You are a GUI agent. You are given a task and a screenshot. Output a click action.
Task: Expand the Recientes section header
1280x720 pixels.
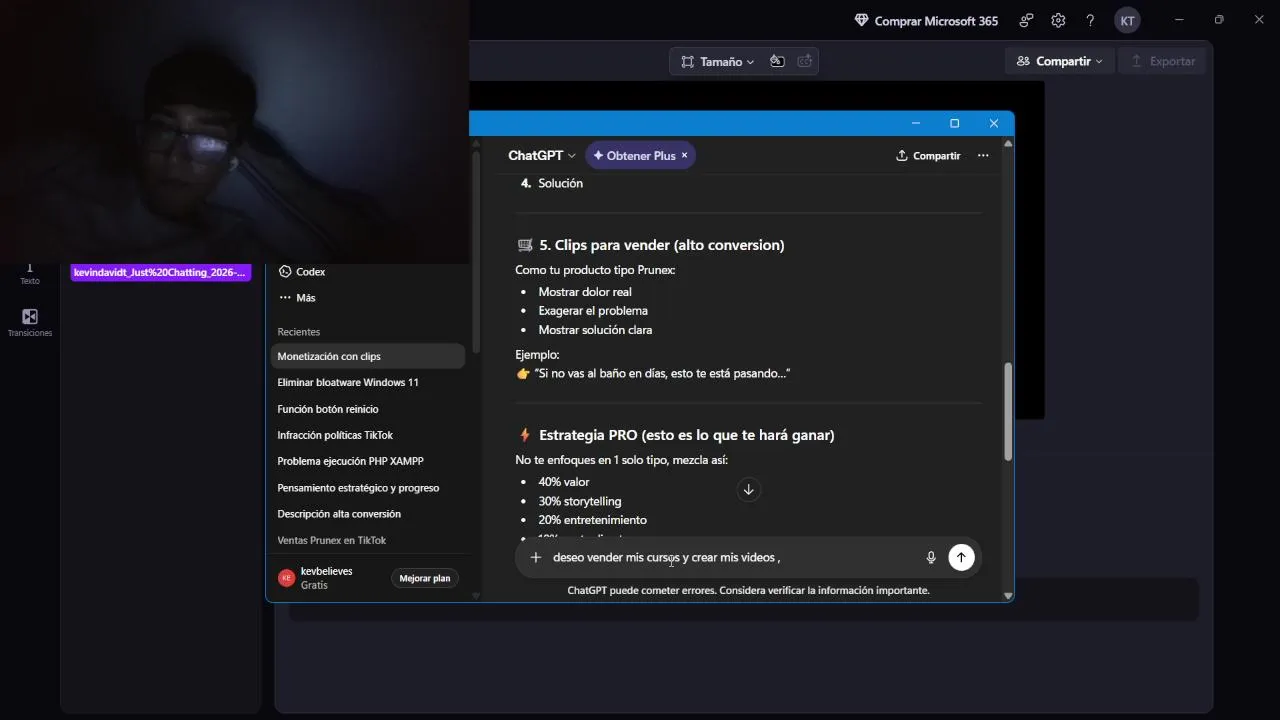click(x=299, y=332)
